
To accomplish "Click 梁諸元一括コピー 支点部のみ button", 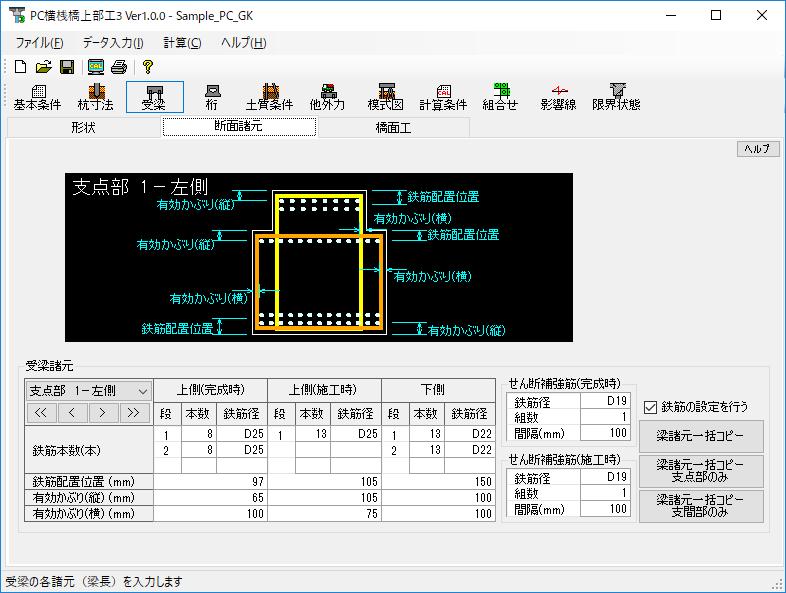I will 701,471.
